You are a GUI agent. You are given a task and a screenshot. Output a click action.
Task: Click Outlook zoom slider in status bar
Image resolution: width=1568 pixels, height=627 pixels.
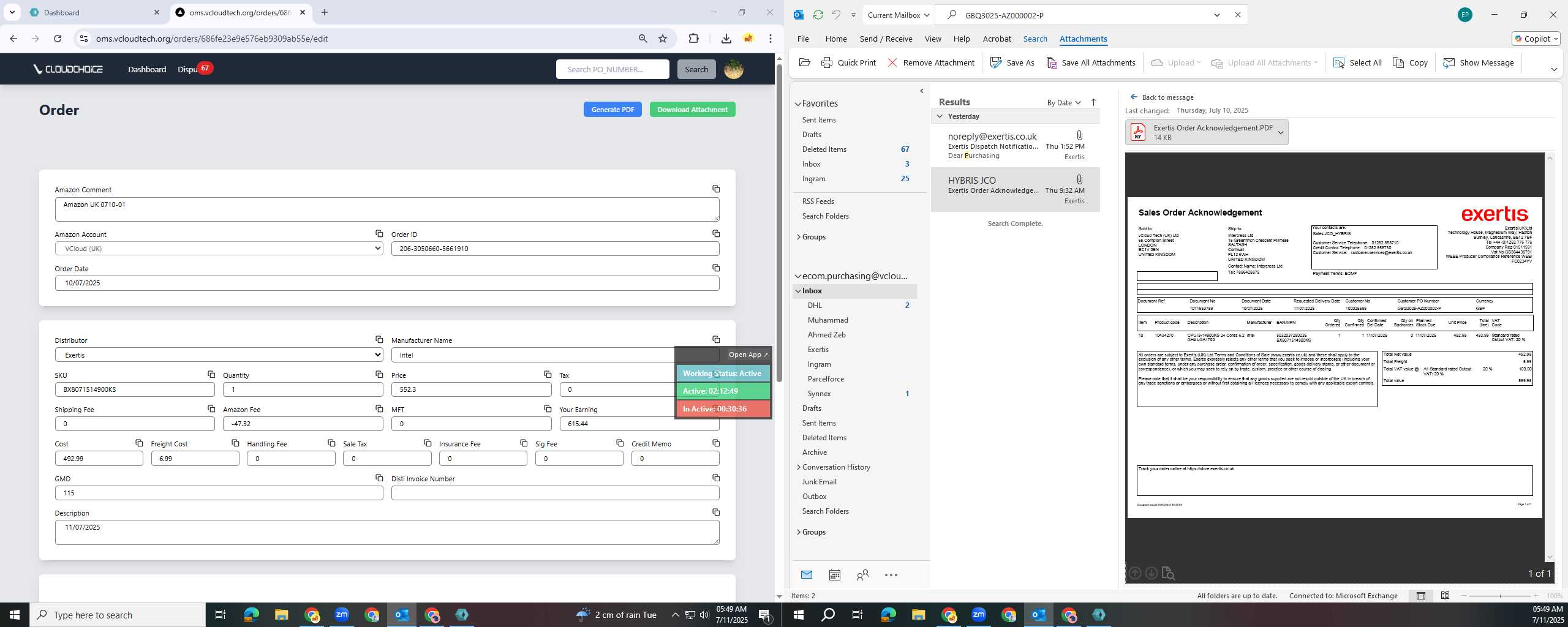pos(1500,596)
